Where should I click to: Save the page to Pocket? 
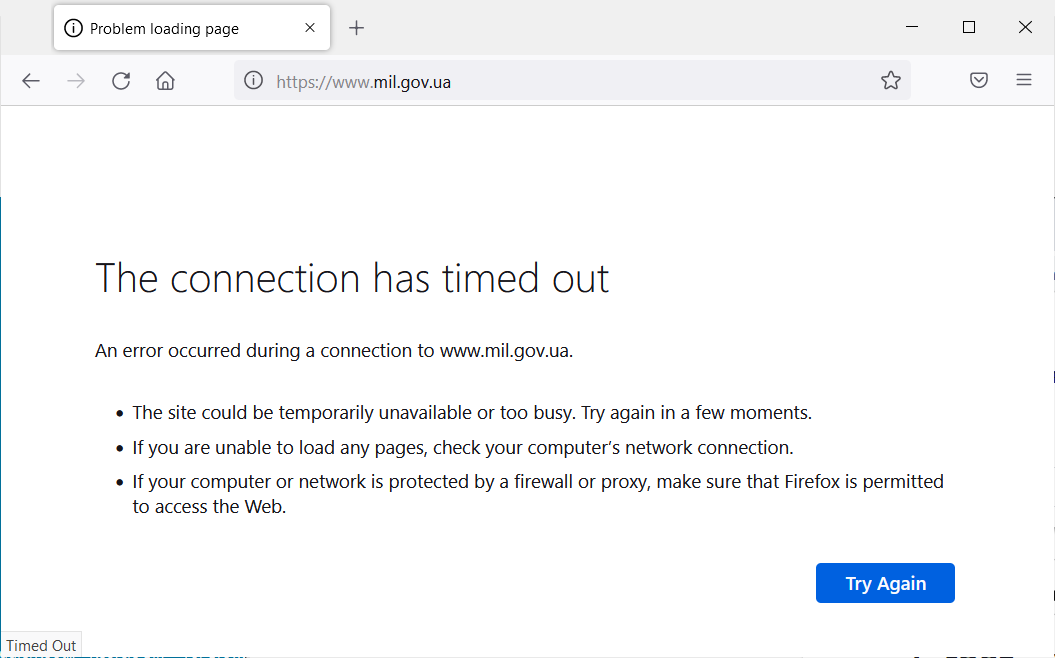click(x=979, y=81)
